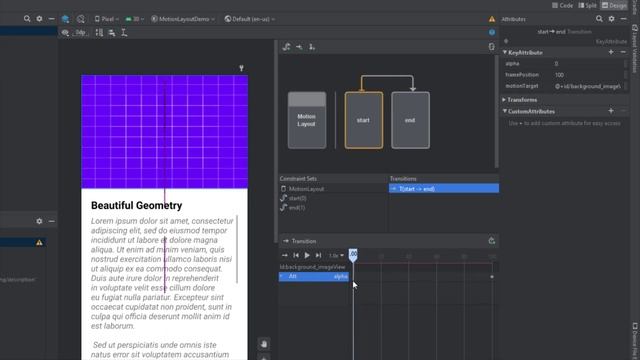Open component tree settings gear
The image size is (640, 360).
tap(39, 221)
